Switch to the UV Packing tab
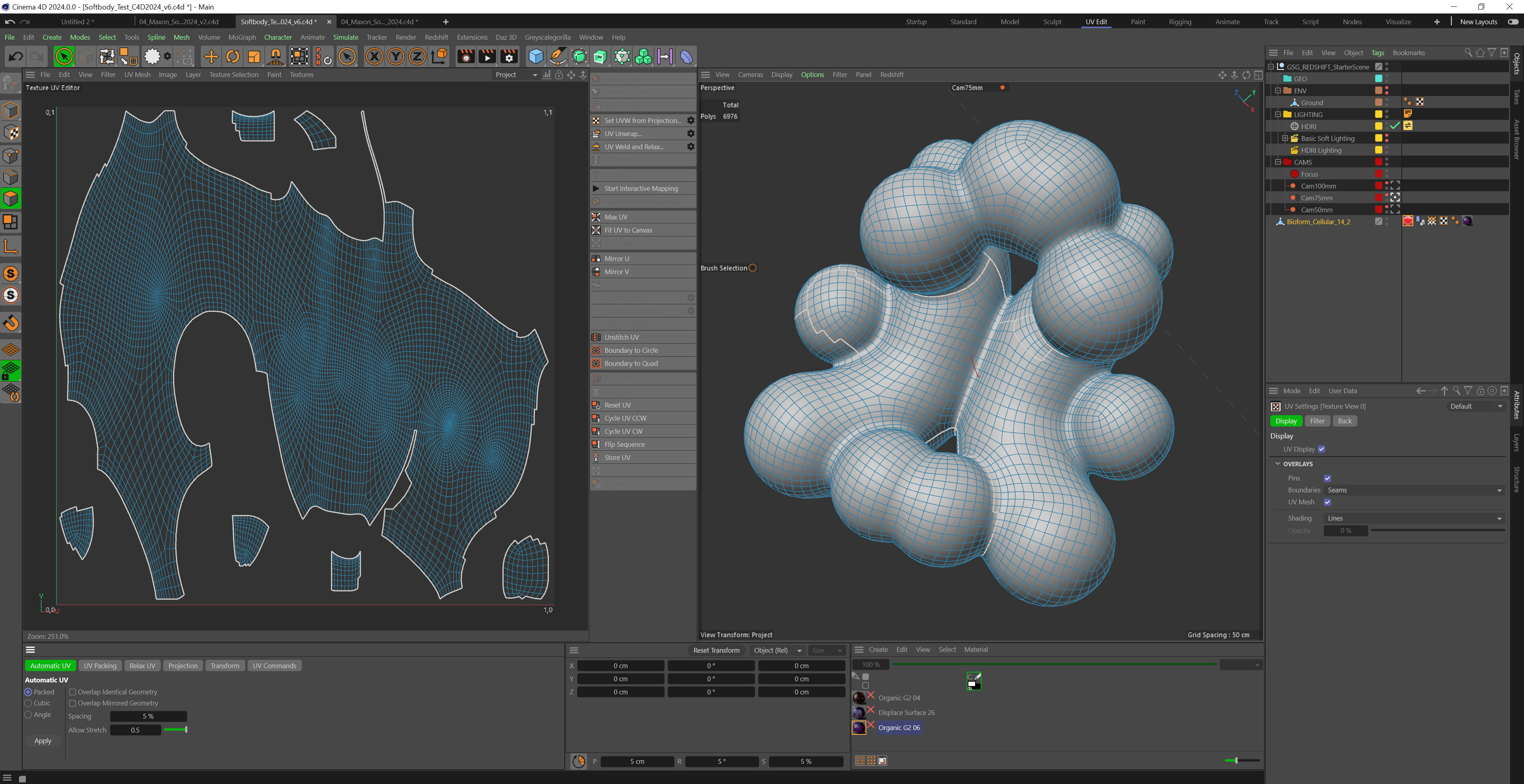Viewport: 1524px width, 784px height. pyautogui.click(x=100, y=666)
